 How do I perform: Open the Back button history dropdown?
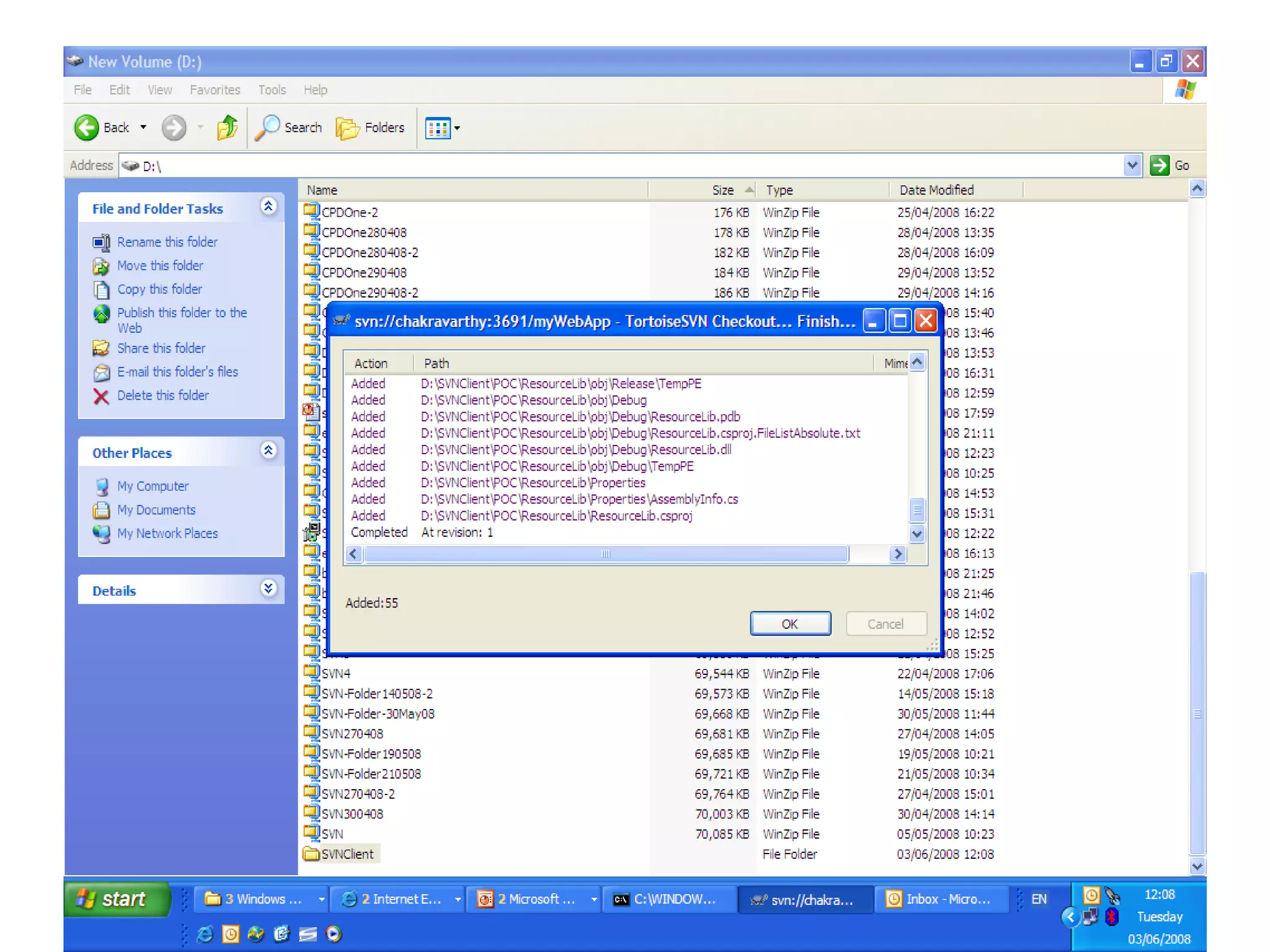tap(143, 128)
